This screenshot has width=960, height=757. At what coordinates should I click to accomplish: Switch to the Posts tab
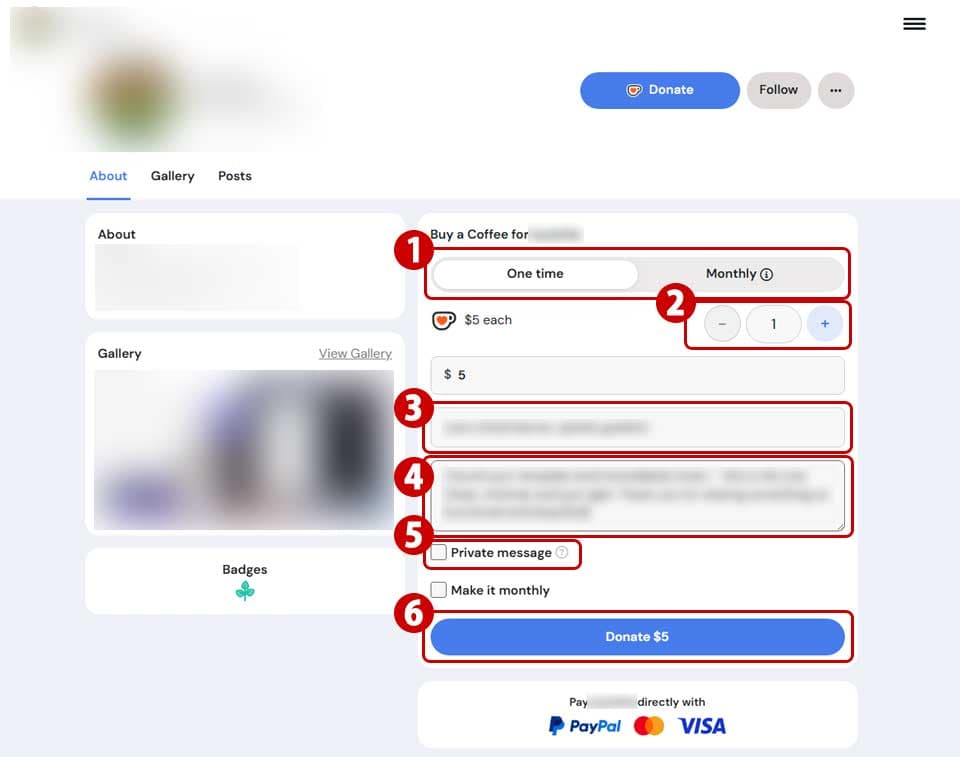[x=235, y=176]
